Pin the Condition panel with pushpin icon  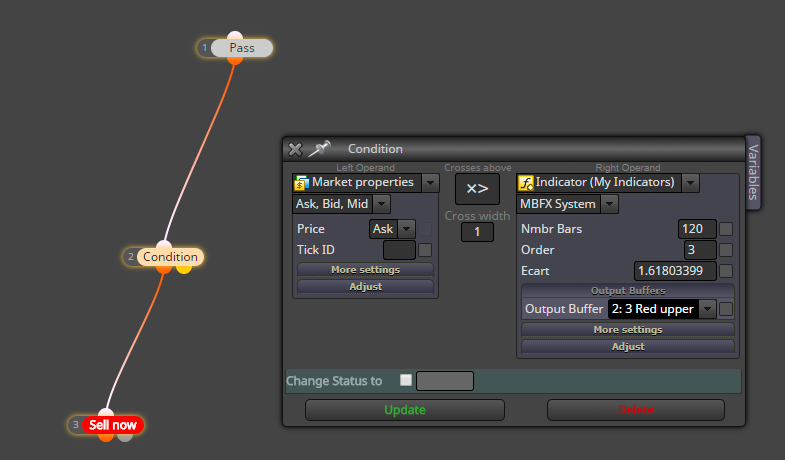click(319, 148)
